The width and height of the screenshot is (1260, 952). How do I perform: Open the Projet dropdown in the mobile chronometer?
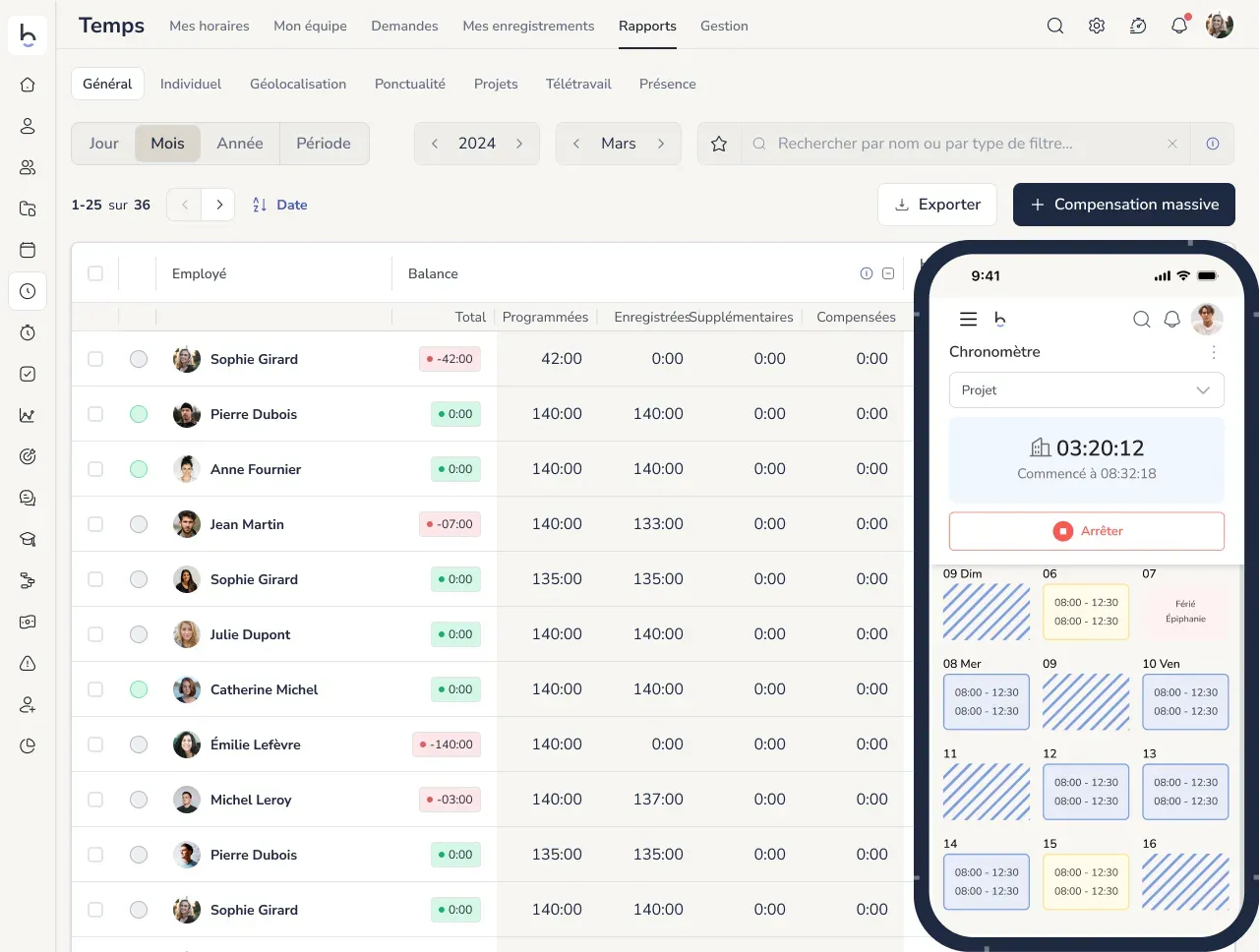click(1086, 389)
